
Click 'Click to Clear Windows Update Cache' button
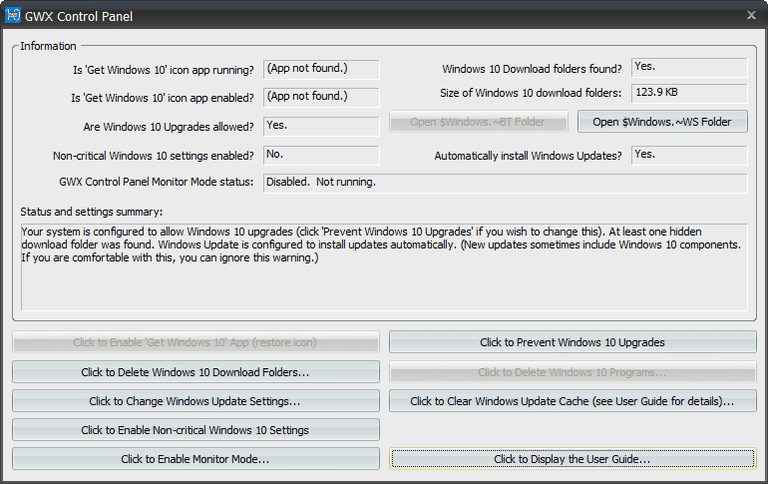[x=573, y=401]
